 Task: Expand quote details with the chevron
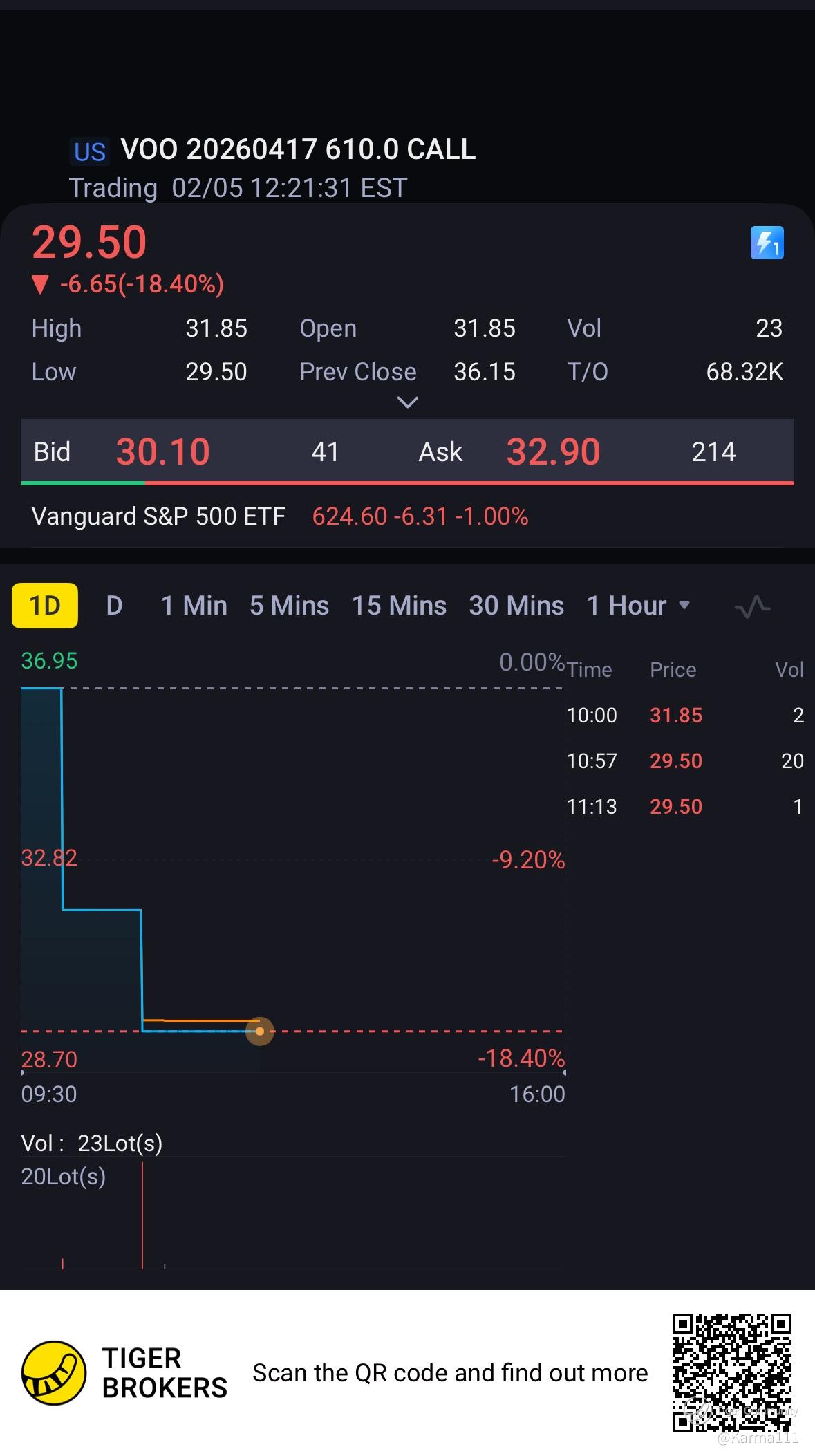click(408, 402)
